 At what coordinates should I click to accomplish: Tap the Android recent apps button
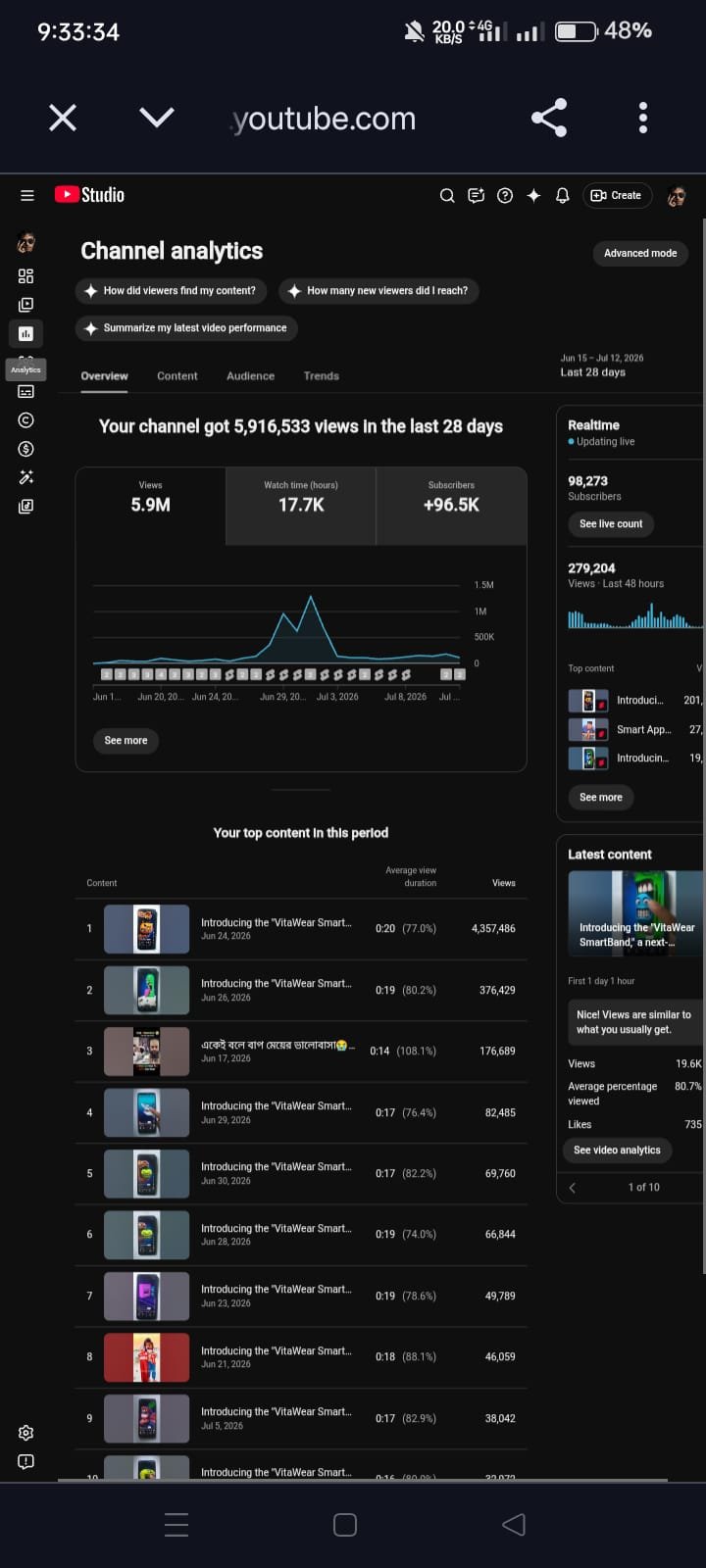click(176, 1524)
